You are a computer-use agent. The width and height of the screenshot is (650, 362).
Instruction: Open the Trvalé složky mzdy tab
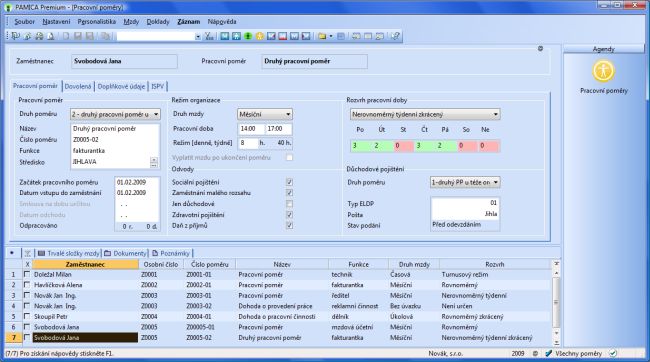coord(69,253)
